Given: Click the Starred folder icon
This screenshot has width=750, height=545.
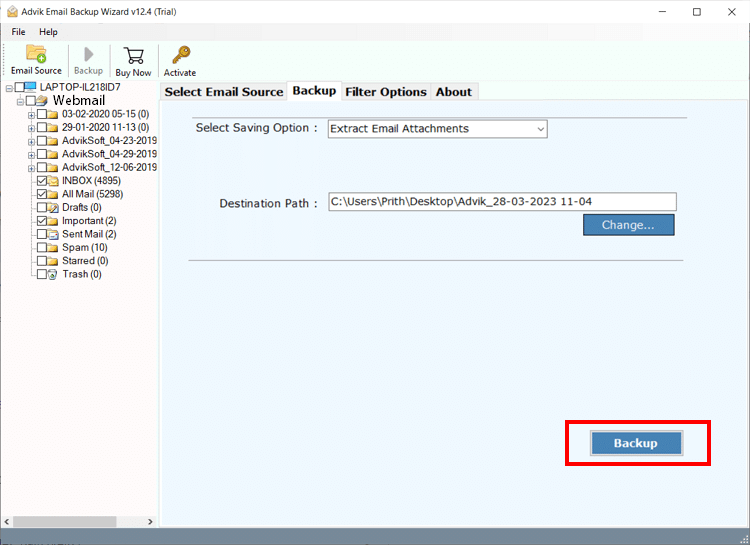Looking at the screenshot, I should [x=53, y=261].
